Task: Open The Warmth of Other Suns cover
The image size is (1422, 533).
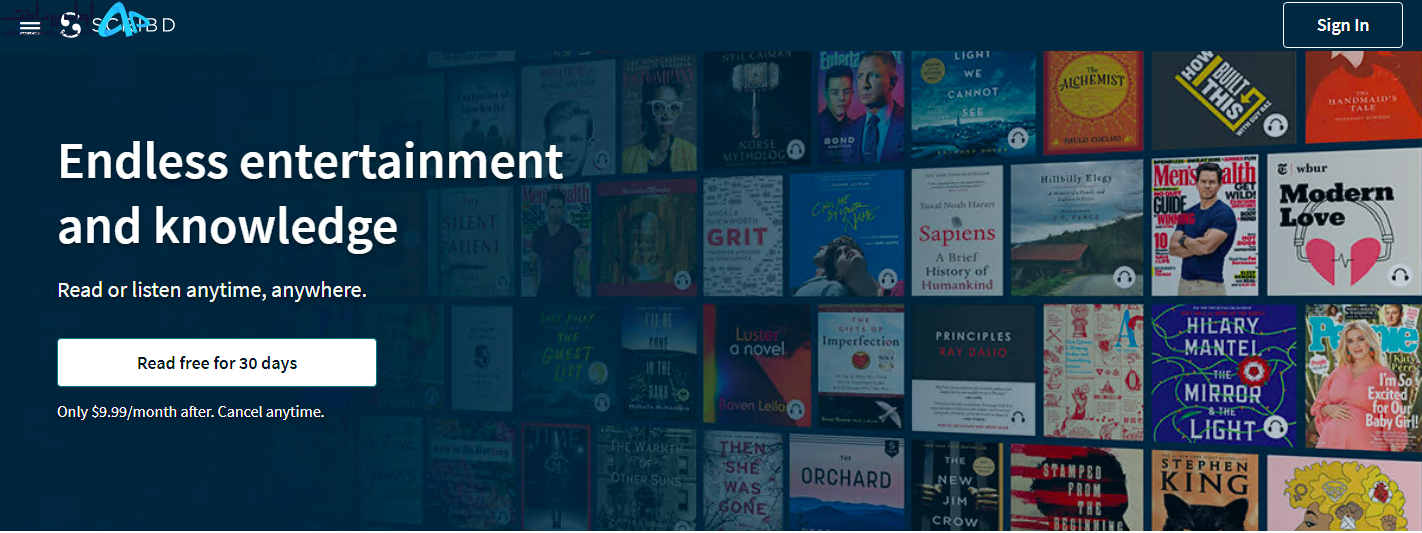Action: click(x=645, y=479)
